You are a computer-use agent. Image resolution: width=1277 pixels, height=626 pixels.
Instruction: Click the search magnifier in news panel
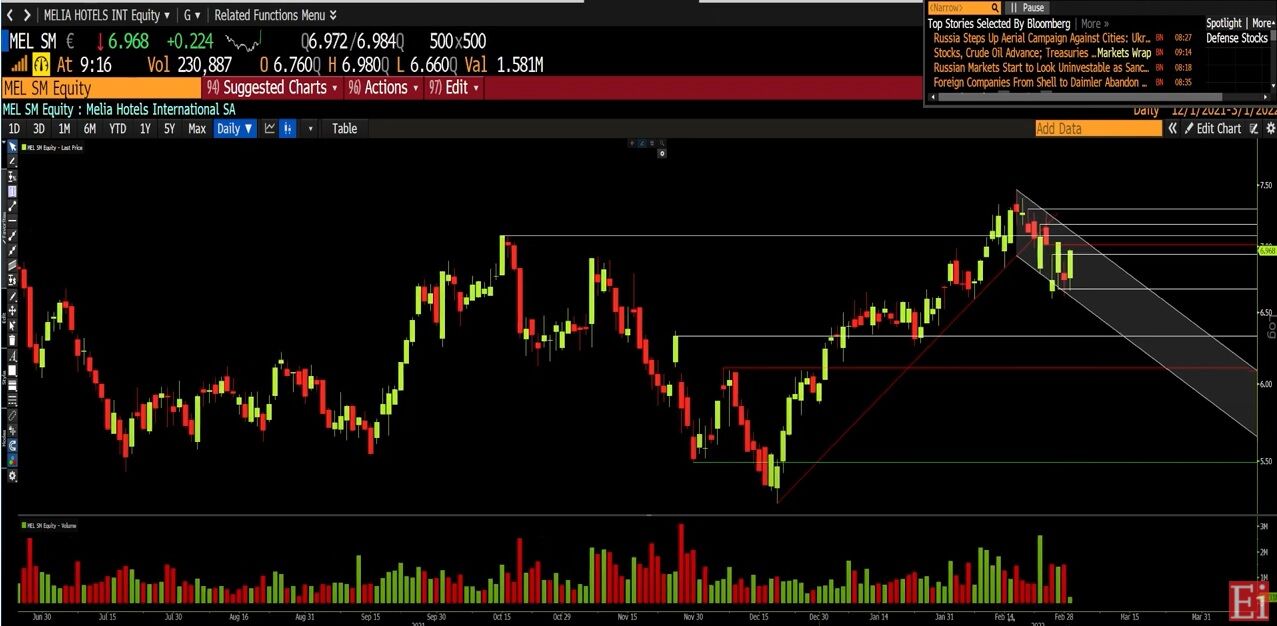(x=995, y=7)
